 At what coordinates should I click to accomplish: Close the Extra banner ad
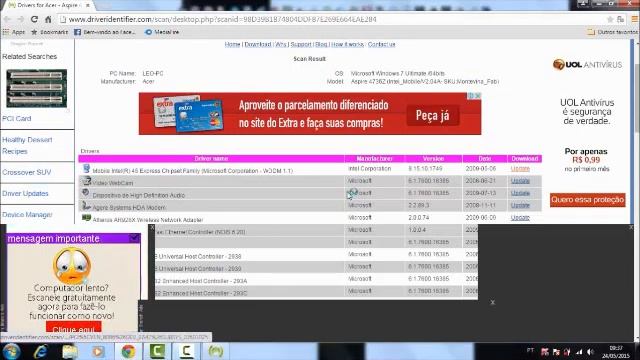point(478,96)
